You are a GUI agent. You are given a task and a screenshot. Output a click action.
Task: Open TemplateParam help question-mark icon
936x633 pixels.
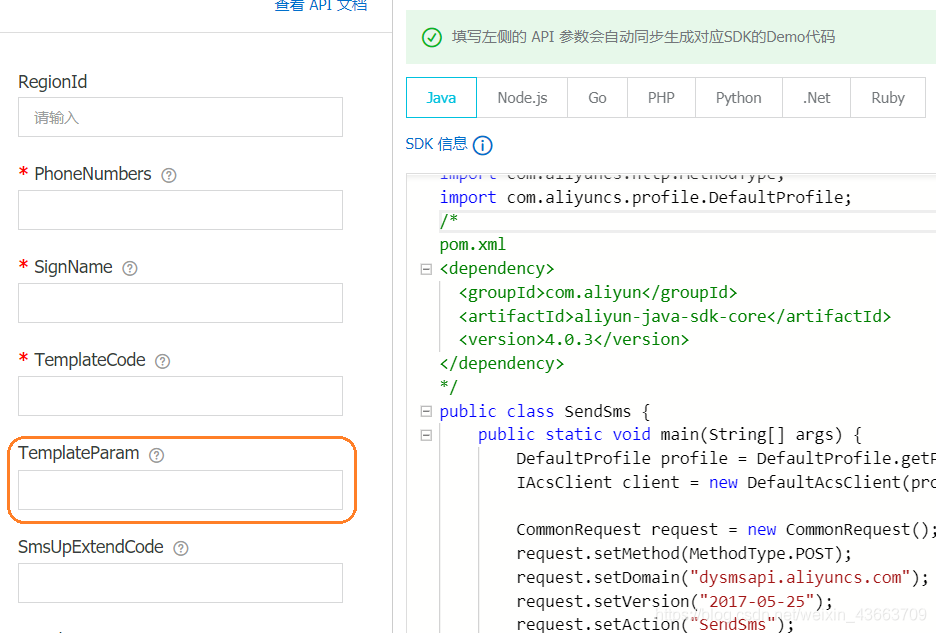156,455
